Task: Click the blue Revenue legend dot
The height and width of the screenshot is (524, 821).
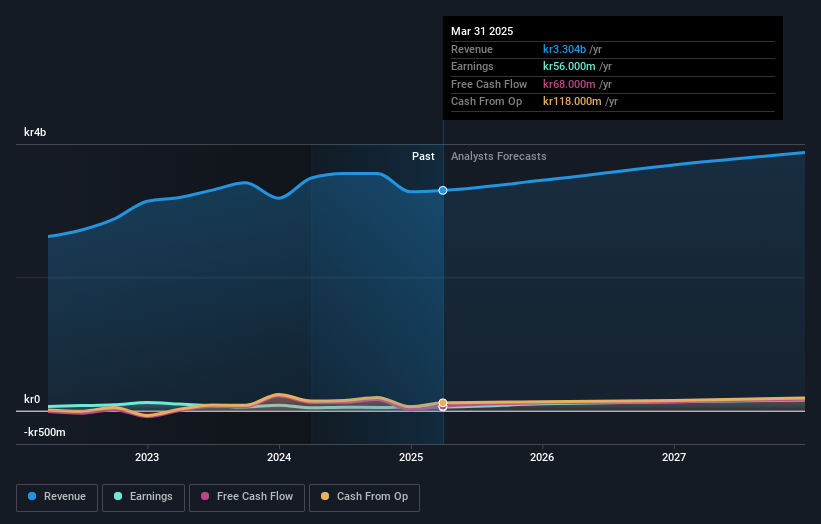Action: point(32,496)
